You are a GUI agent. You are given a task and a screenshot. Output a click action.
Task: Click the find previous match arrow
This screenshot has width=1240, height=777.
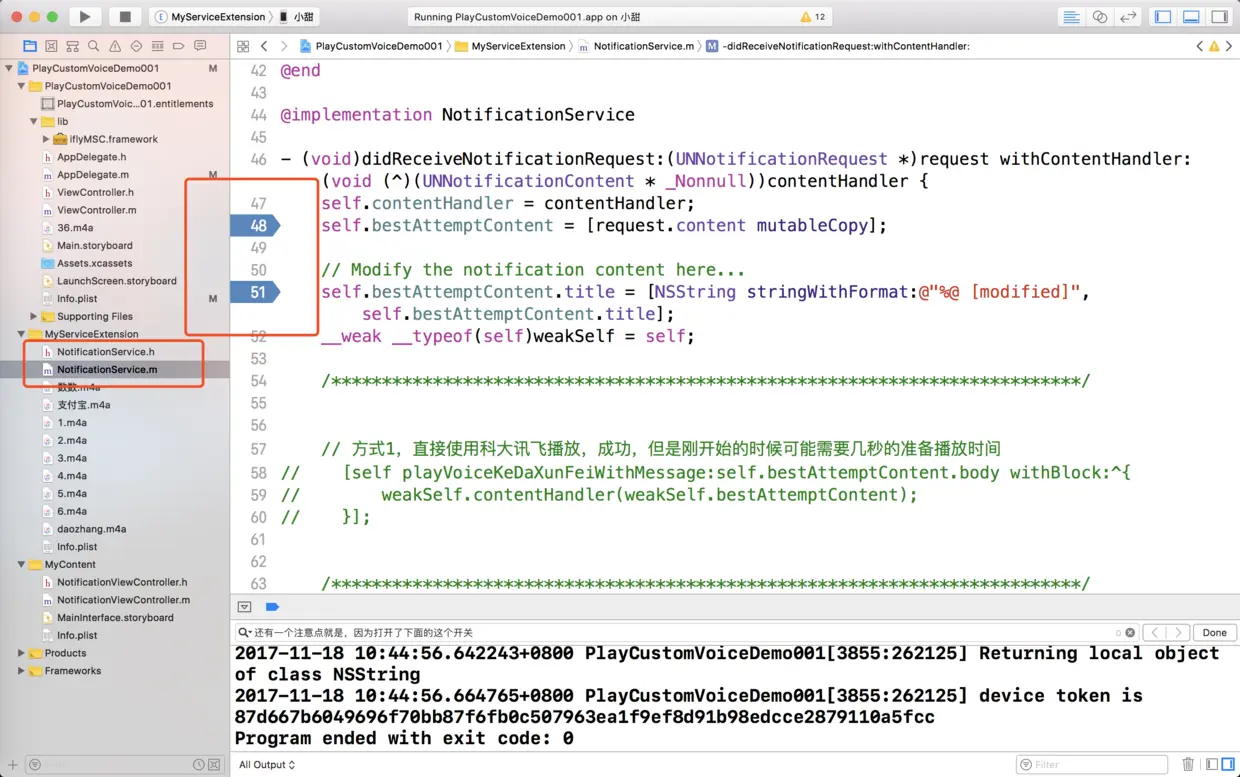tap(1155, 633)
